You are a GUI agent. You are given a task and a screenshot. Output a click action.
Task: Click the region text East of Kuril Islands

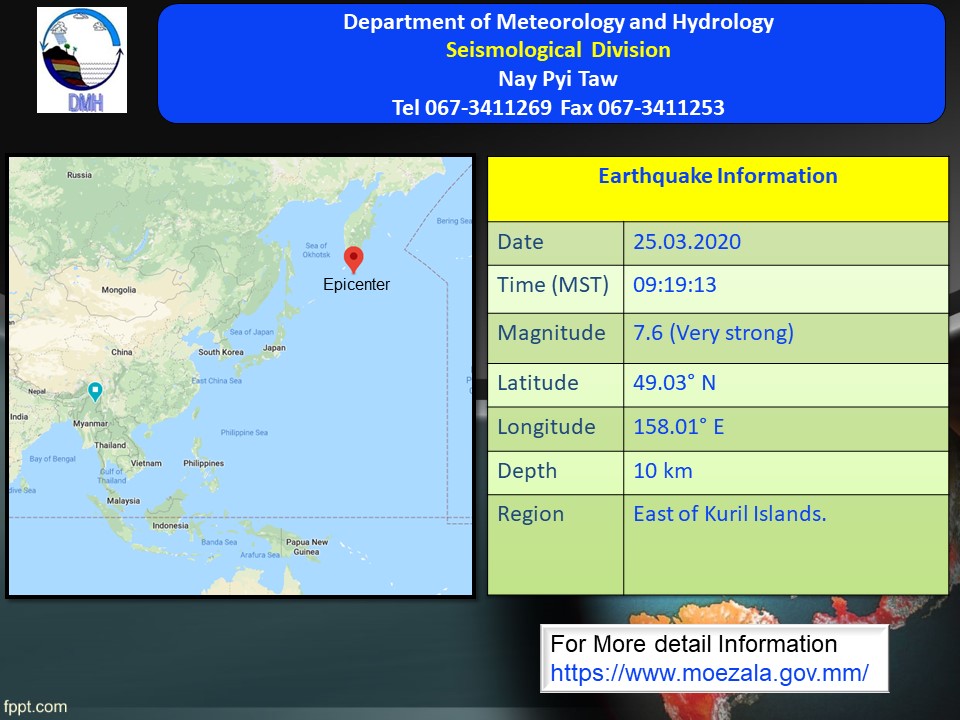click(x=729, y=514)
